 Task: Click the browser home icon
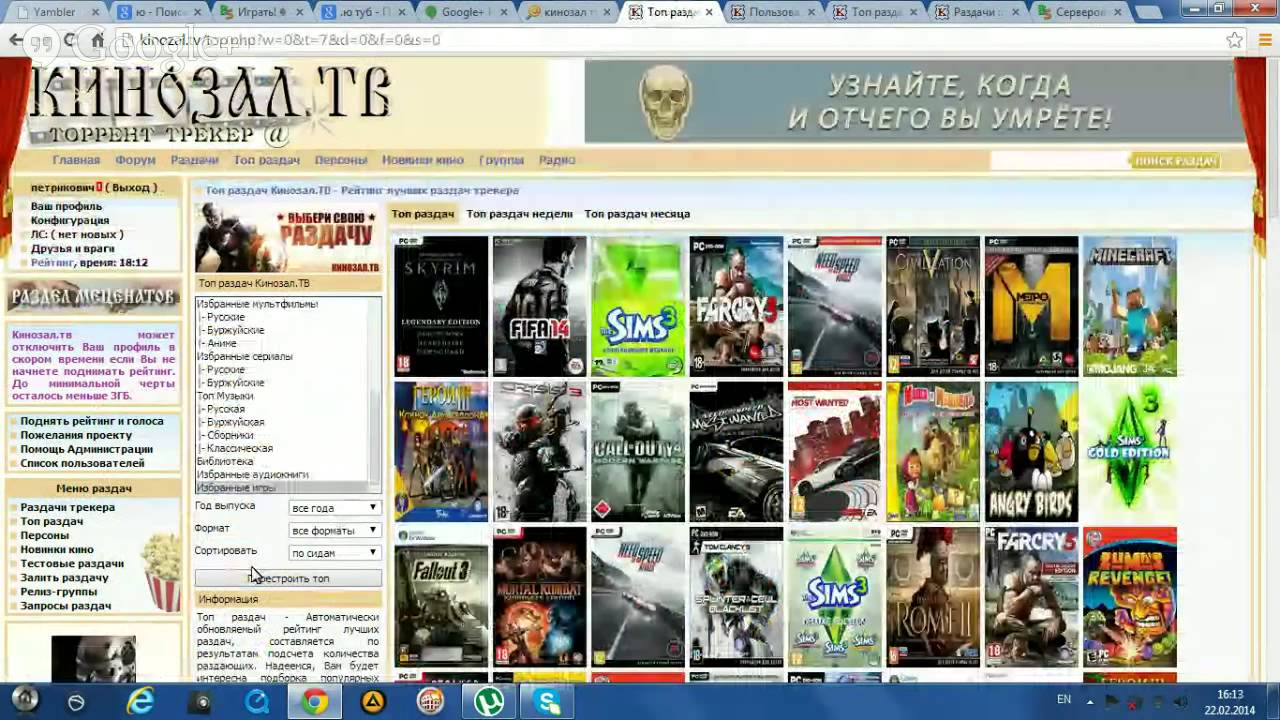coord(97,40)
